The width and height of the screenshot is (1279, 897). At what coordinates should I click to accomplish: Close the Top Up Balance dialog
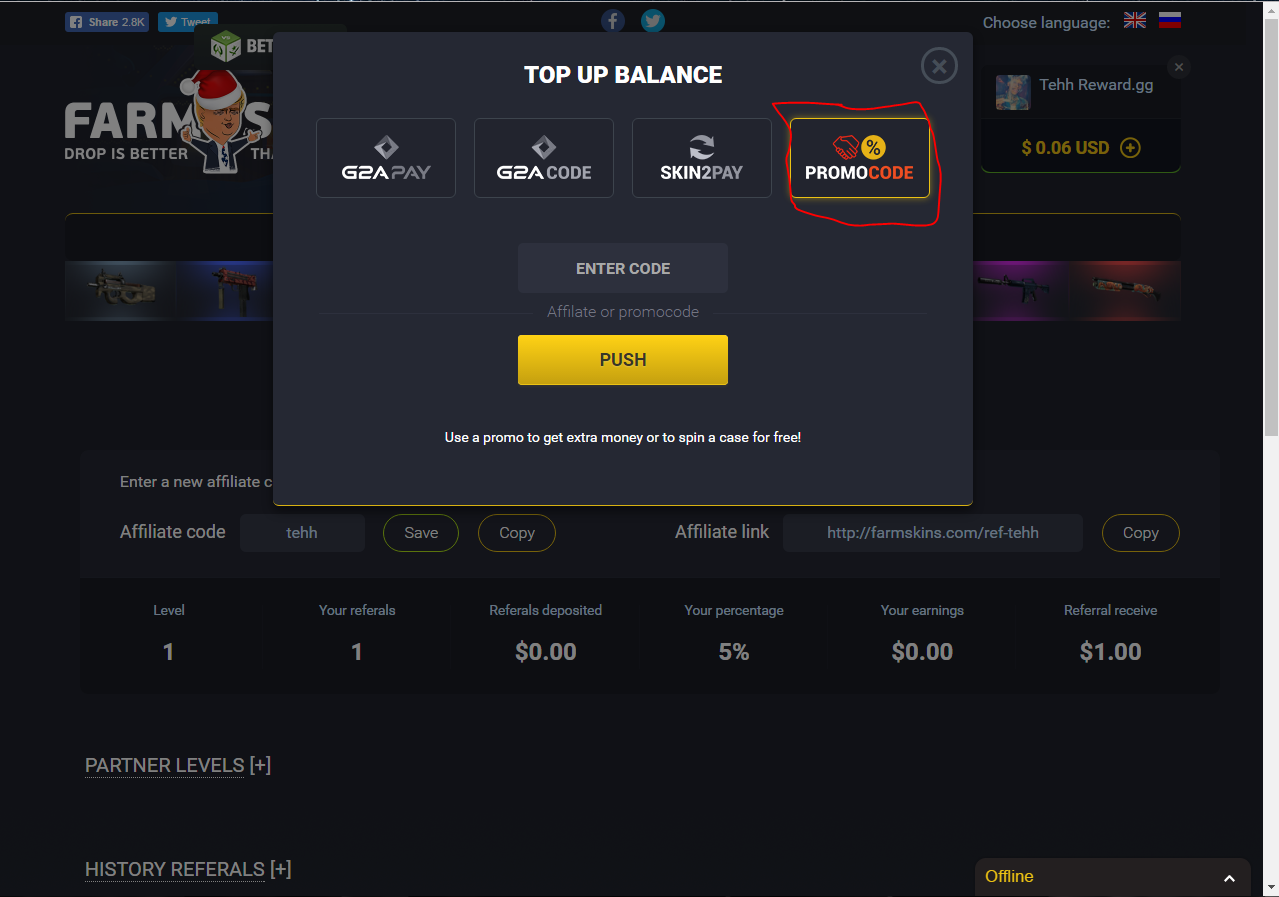click(939, 66)
